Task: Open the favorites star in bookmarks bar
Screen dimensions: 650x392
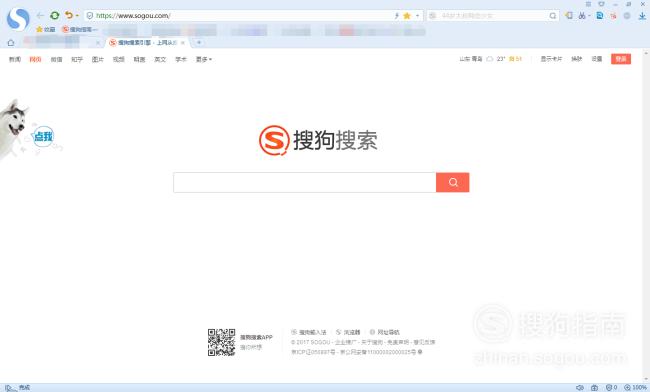Action: click(x=45, y=29)
